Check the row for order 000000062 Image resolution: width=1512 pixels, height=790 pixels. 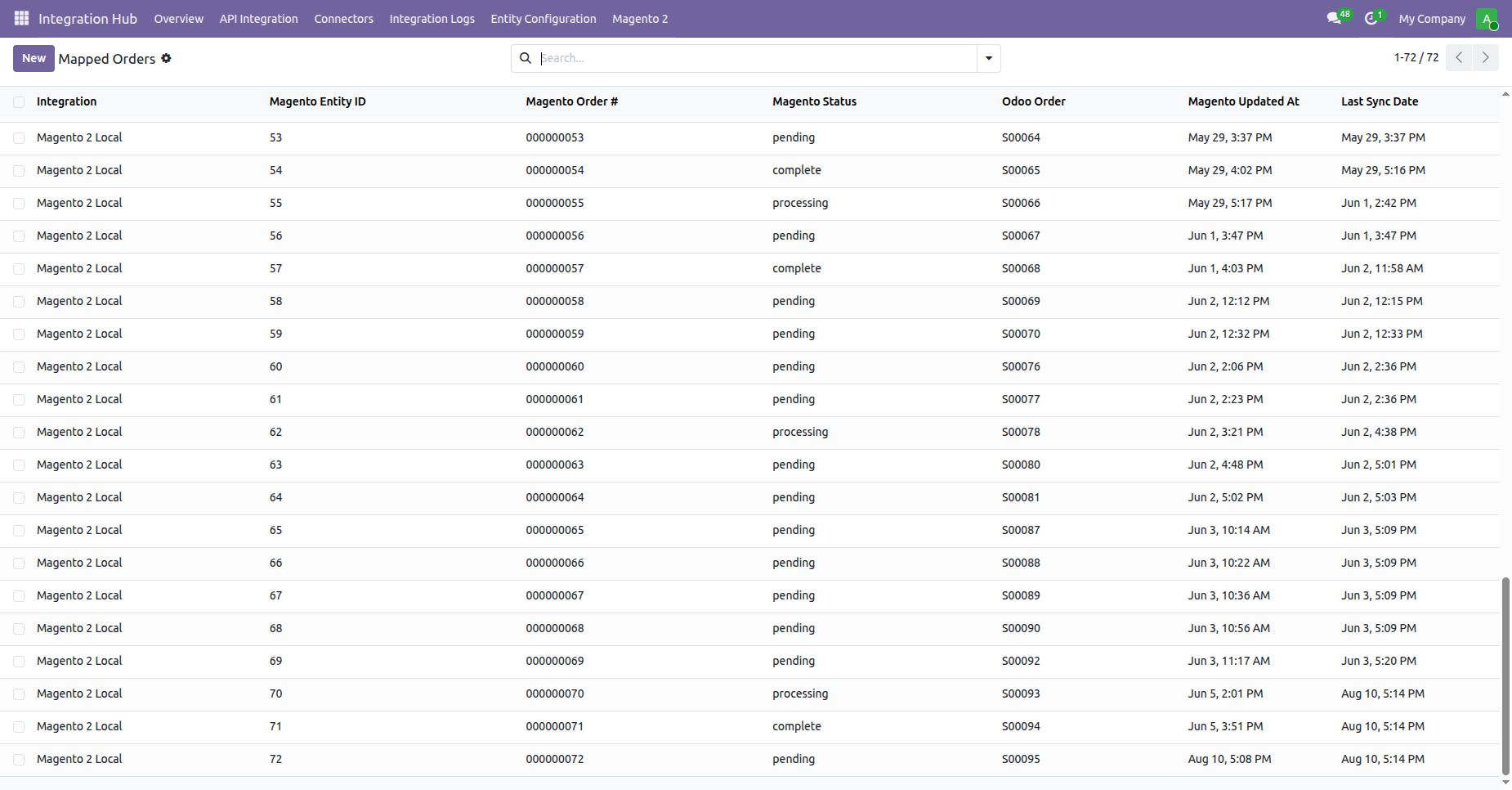(19, 433)
